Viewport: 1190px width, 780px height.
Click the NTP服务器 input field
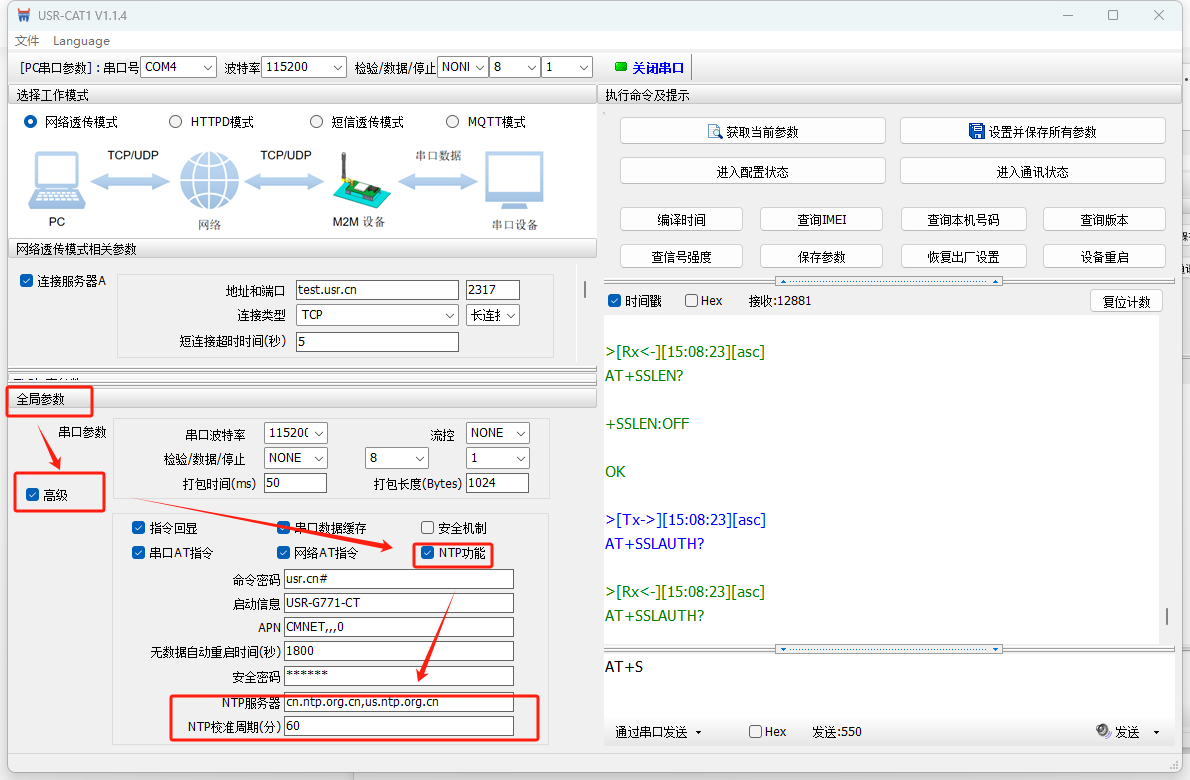tap(398, 702)
